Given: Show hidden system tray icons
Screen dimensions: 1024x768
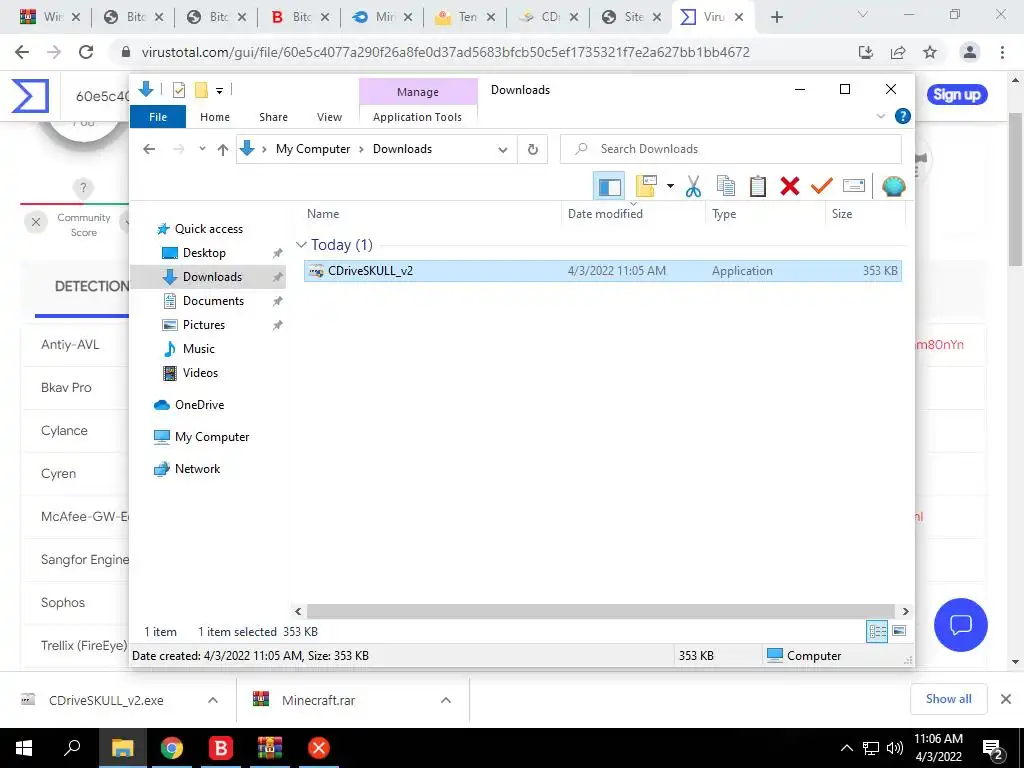Looking at the screenshot, I should coord(846,748).
